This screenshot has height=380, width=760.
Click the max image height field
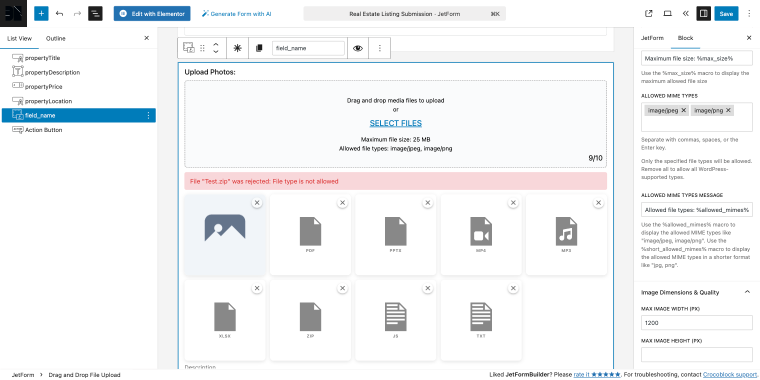click(697, 354)
